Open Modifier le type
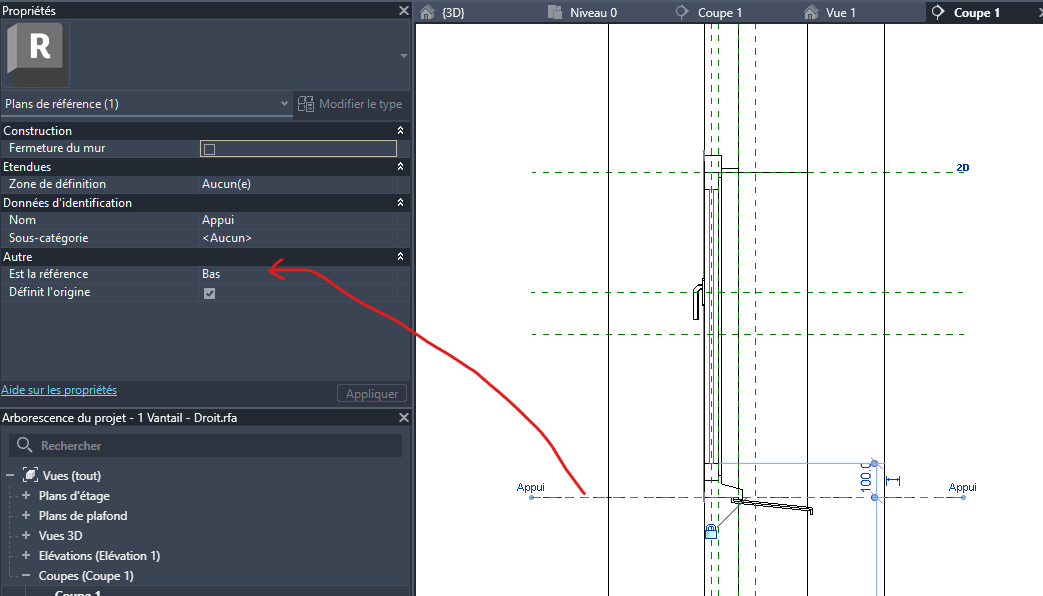Image resolution: width=1043 pixels, height=596 pixels. tap(352, 103)
